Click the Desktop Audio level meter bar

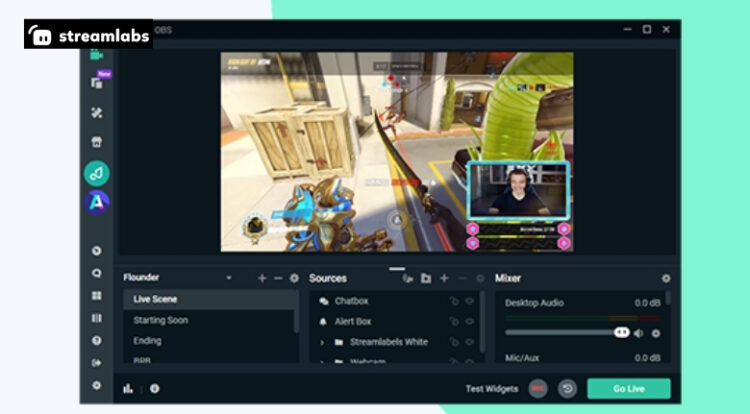[x=583, y=317]
